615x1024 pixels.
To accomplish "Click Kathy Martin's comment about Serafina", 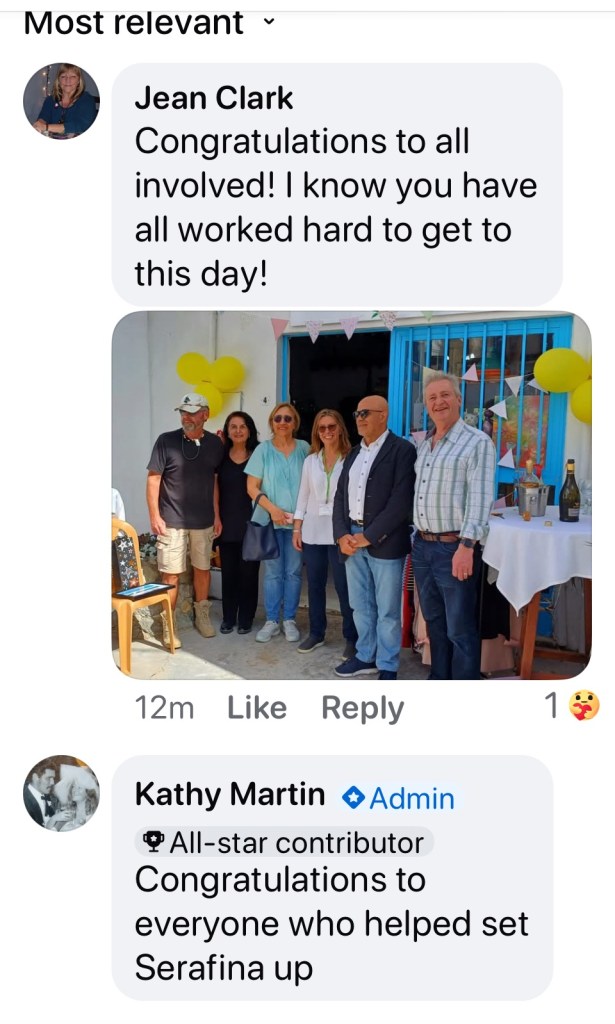I will (x=332, y=923).
